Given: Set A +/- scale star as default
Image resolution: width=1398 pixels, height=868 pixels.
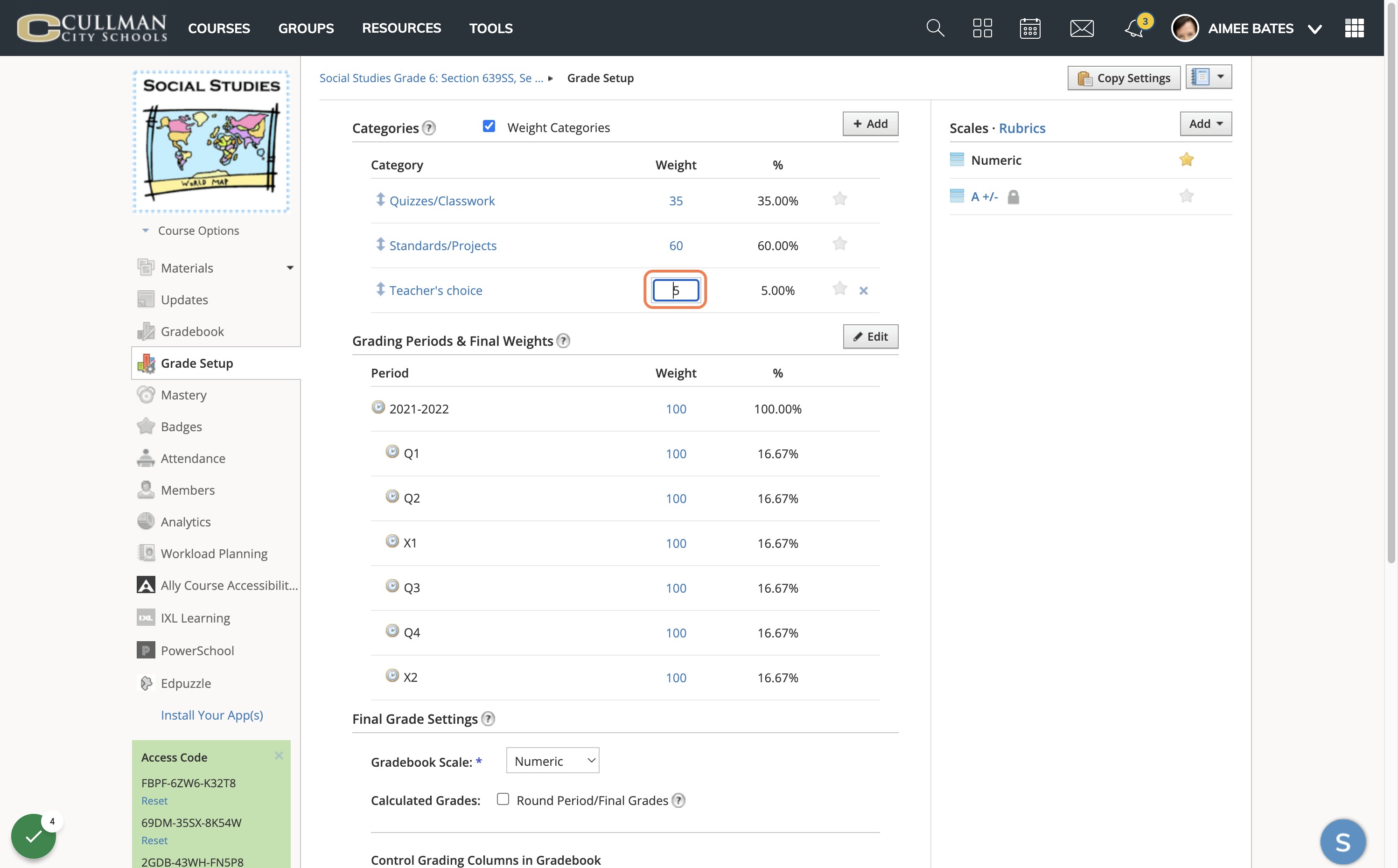Looking at the screenshot, I should 1186,196.
